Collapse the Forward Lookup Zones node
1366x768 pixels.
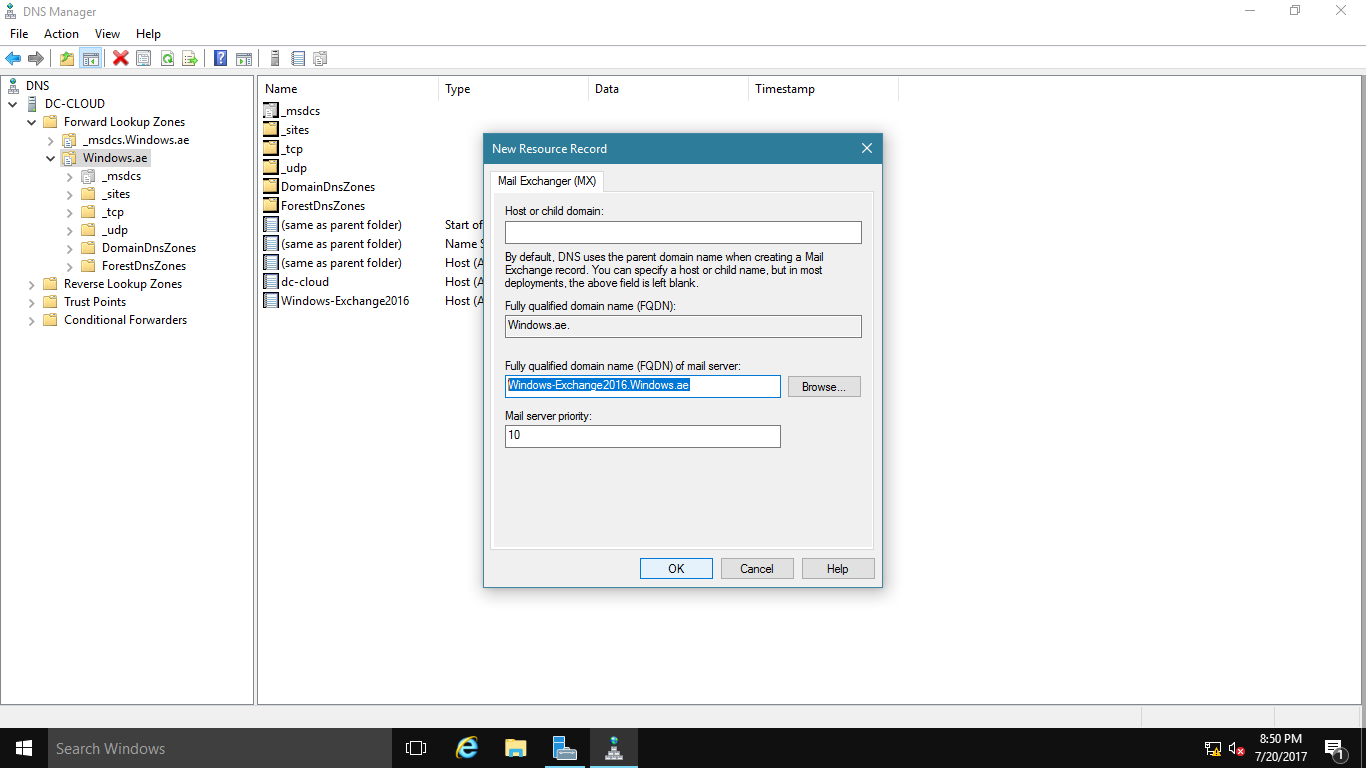point(31,122)
